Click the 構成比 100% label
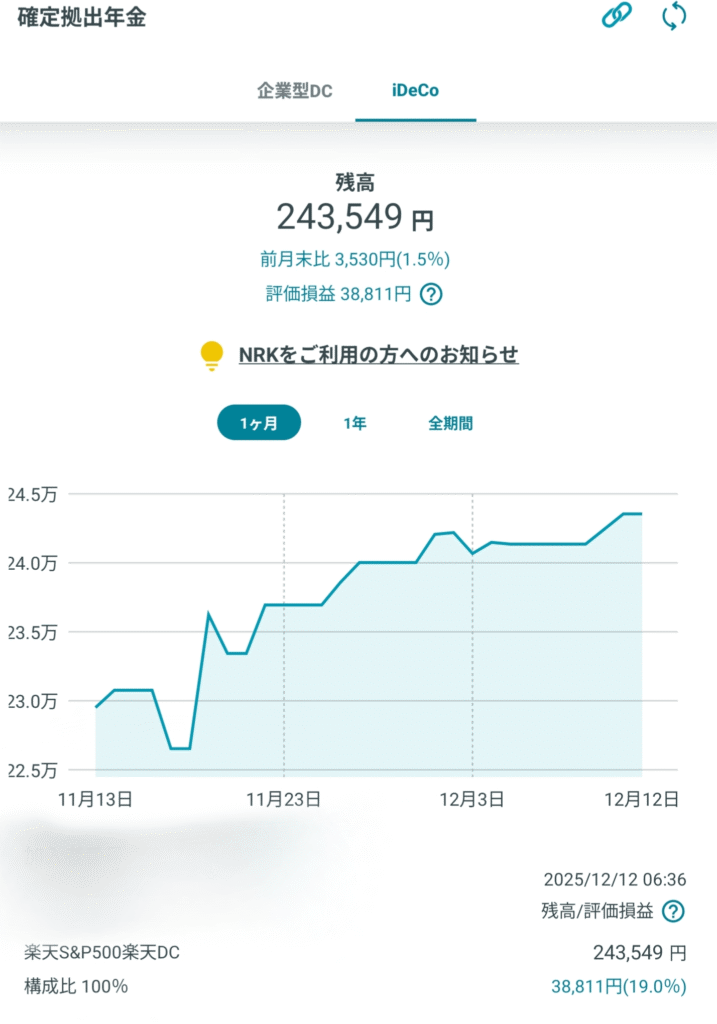This screenshot has height=1024, width=717. tap(76, 986)
